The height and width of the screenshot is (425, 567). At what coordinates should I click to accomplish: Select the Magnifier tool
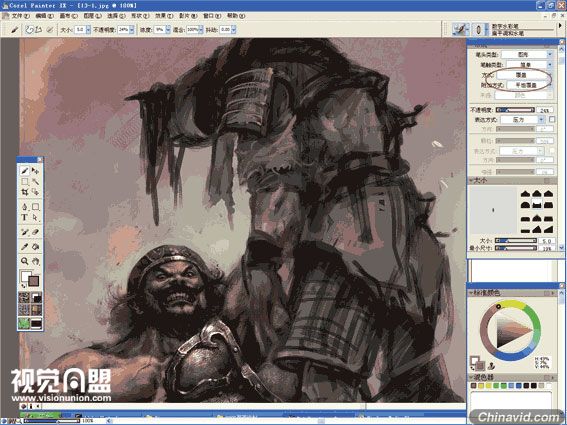click(25, 261)
